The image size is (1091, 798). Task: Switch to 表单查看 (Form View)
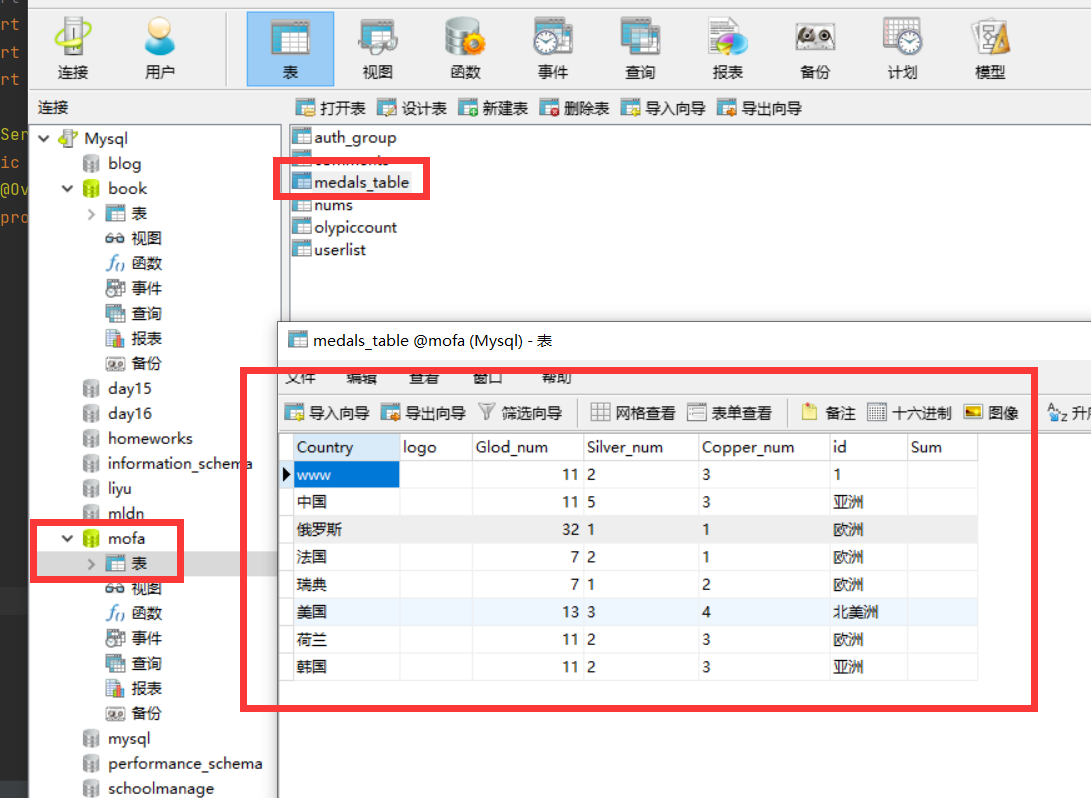729,413
